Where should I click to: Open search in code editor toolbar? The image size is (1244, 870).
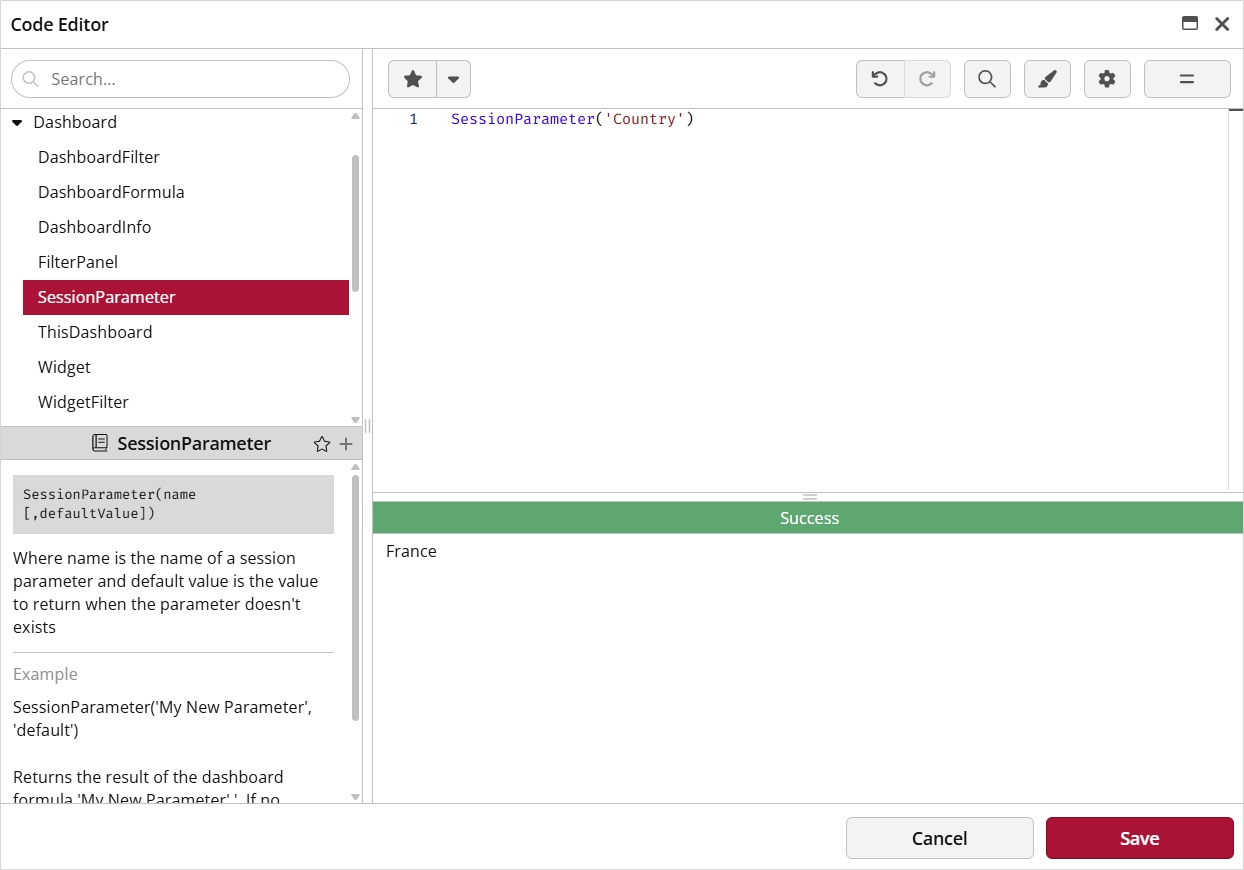[987, 79]
